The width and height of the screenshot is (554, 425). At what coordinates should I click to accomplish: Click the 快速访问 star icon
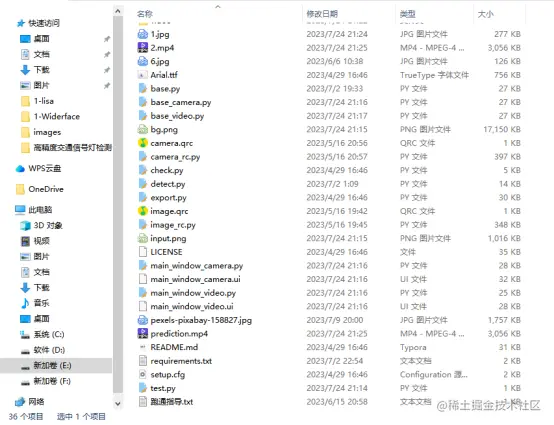(x=20, y=23)
